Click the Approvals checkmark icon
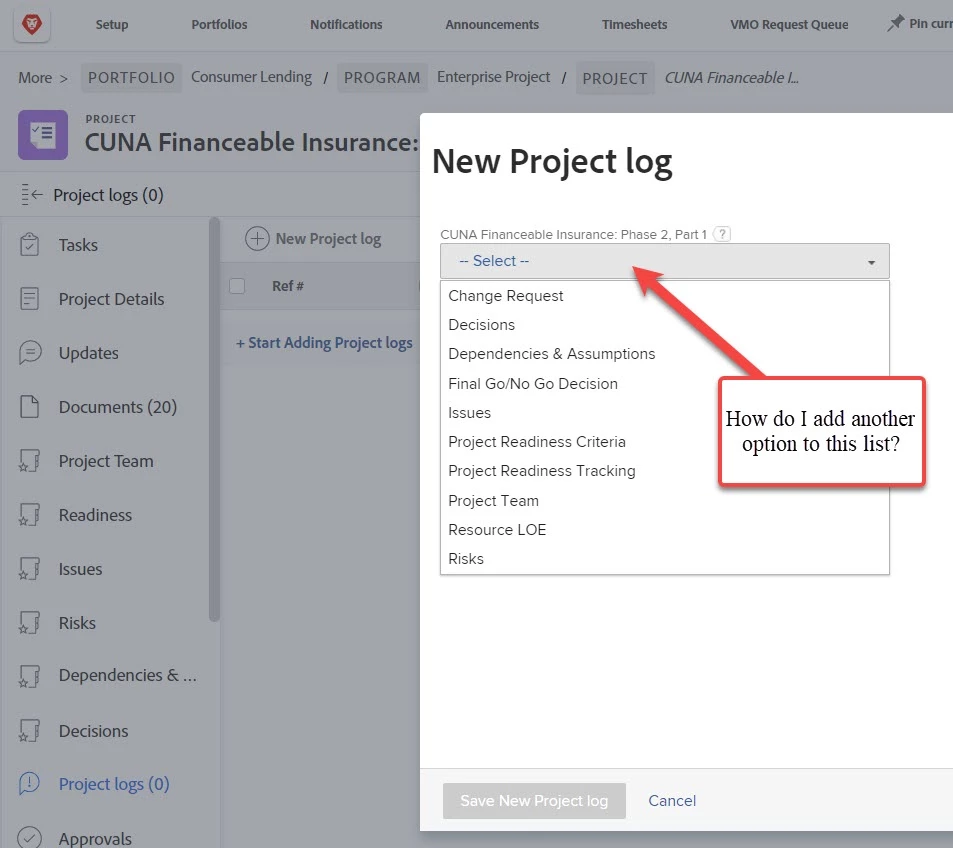Image resolution: width=953 pixels, height=848 pixels. click(29, 838)
